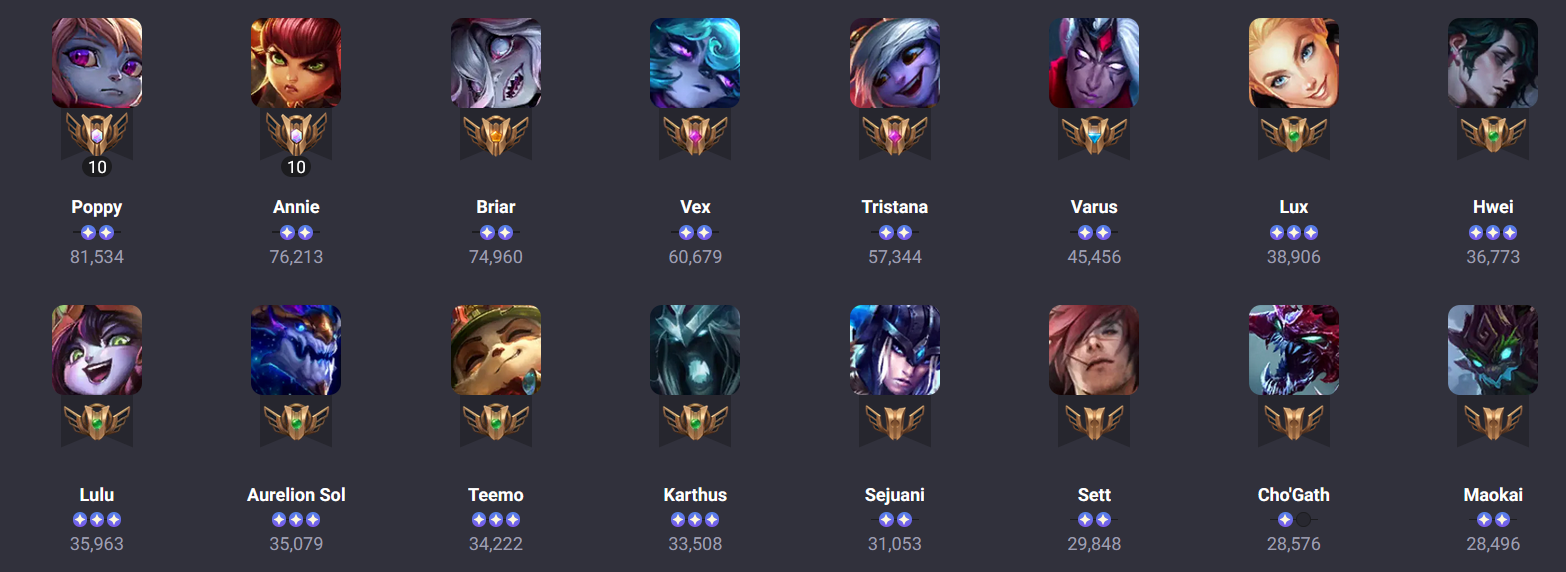Open Teemo's champion portrait
The height and width of the screenshot is (572, 1566).
pos(496,350)
